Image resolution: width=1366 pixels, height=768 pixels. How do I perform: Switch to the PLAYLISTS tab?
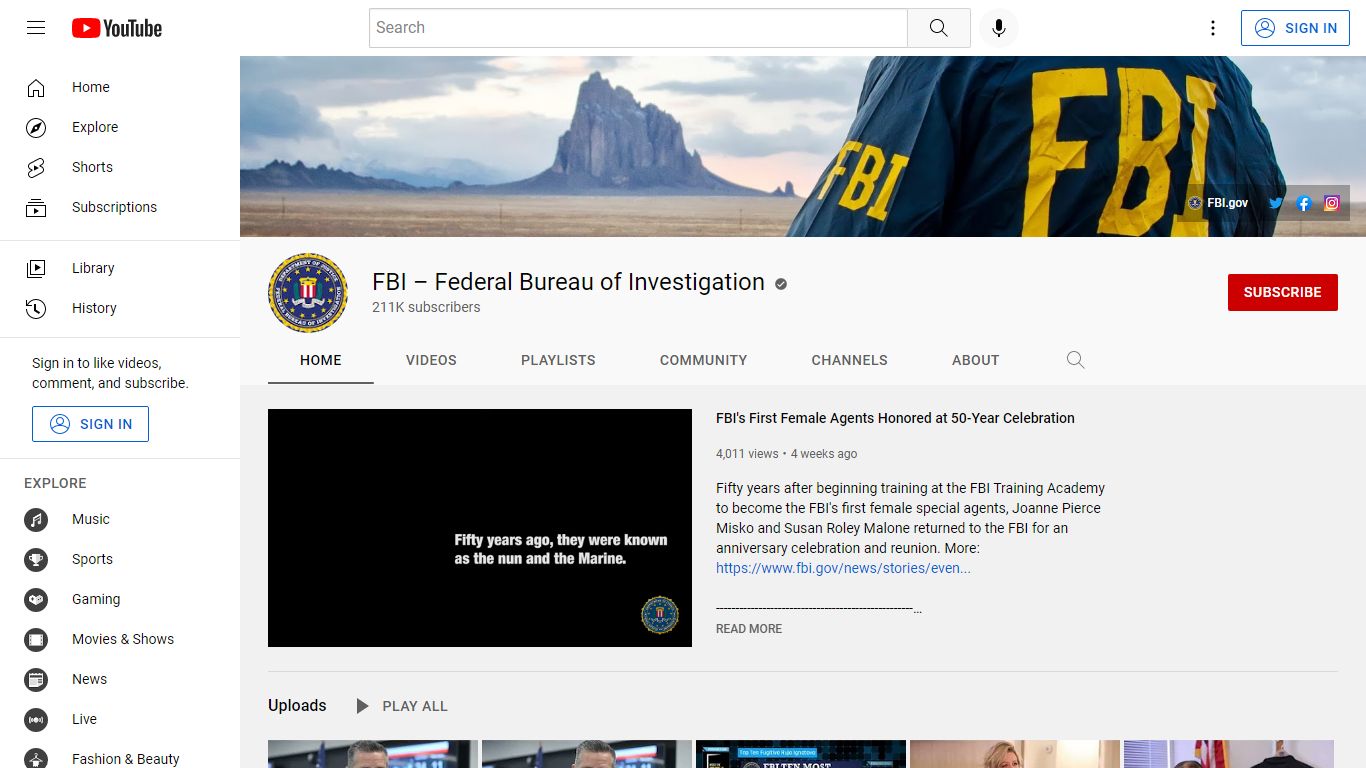click(558, 360)
